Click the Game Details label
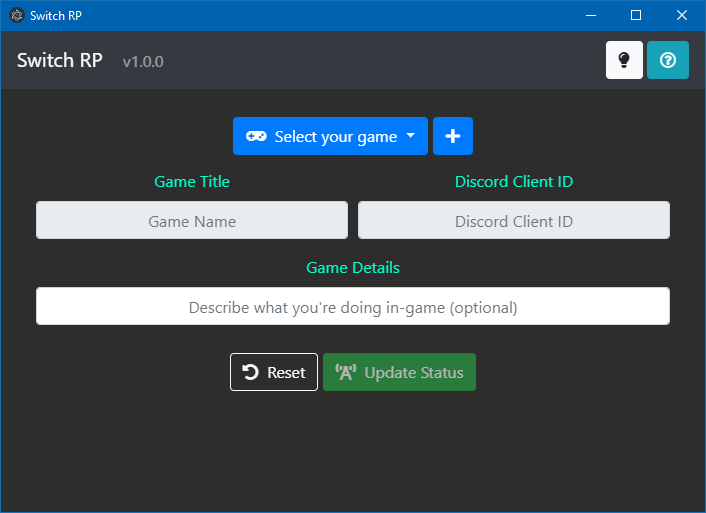The height and width of the screenshot is (513, 706). (x=353, y=268)
